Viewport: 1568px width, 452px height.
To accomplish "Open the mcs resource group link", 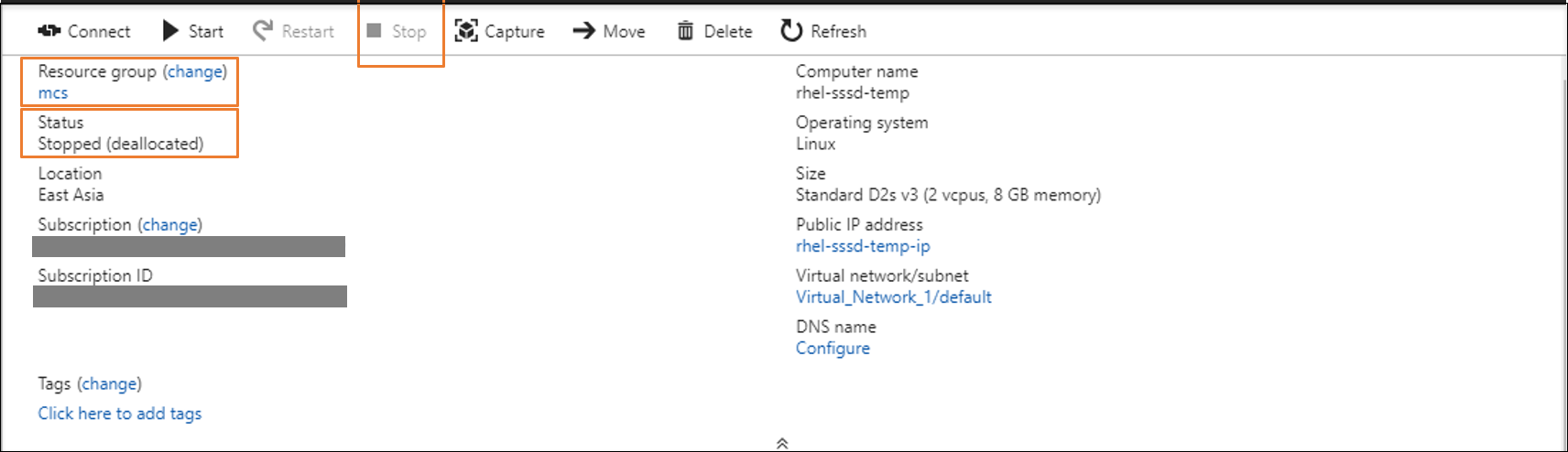I will (x=53, y=93).
